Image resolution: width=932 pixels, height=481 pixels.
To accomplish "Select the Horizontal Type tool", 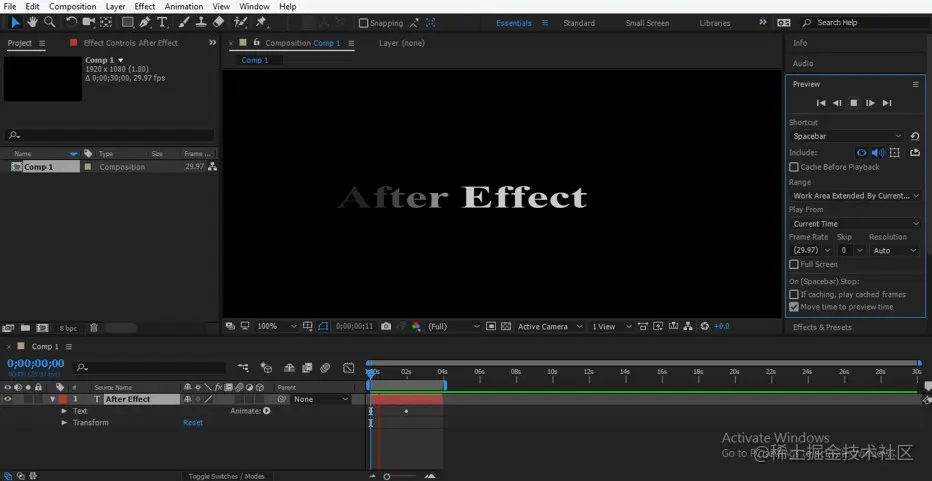I will [162, 23].
